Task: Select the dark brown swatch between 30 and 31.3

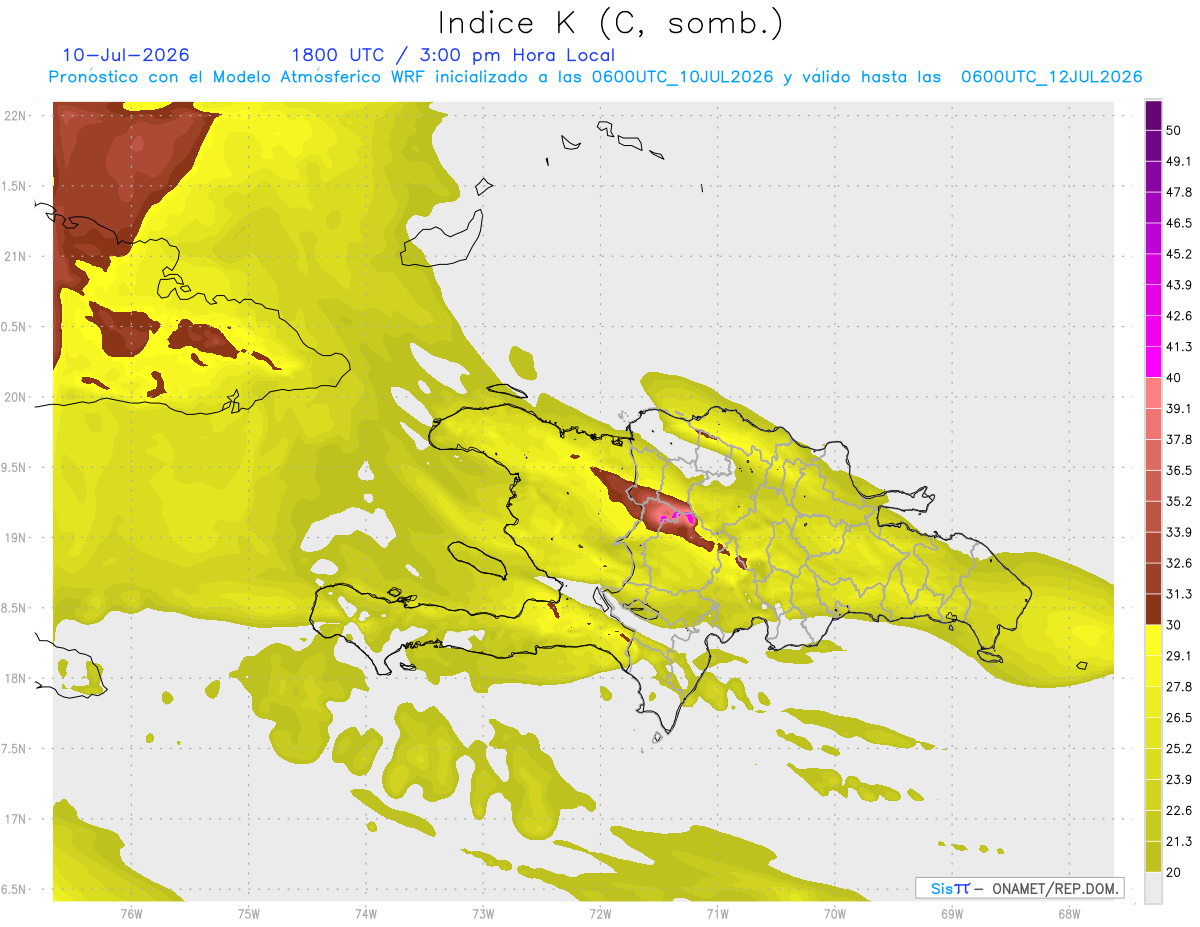Action: click(1153, 609)
